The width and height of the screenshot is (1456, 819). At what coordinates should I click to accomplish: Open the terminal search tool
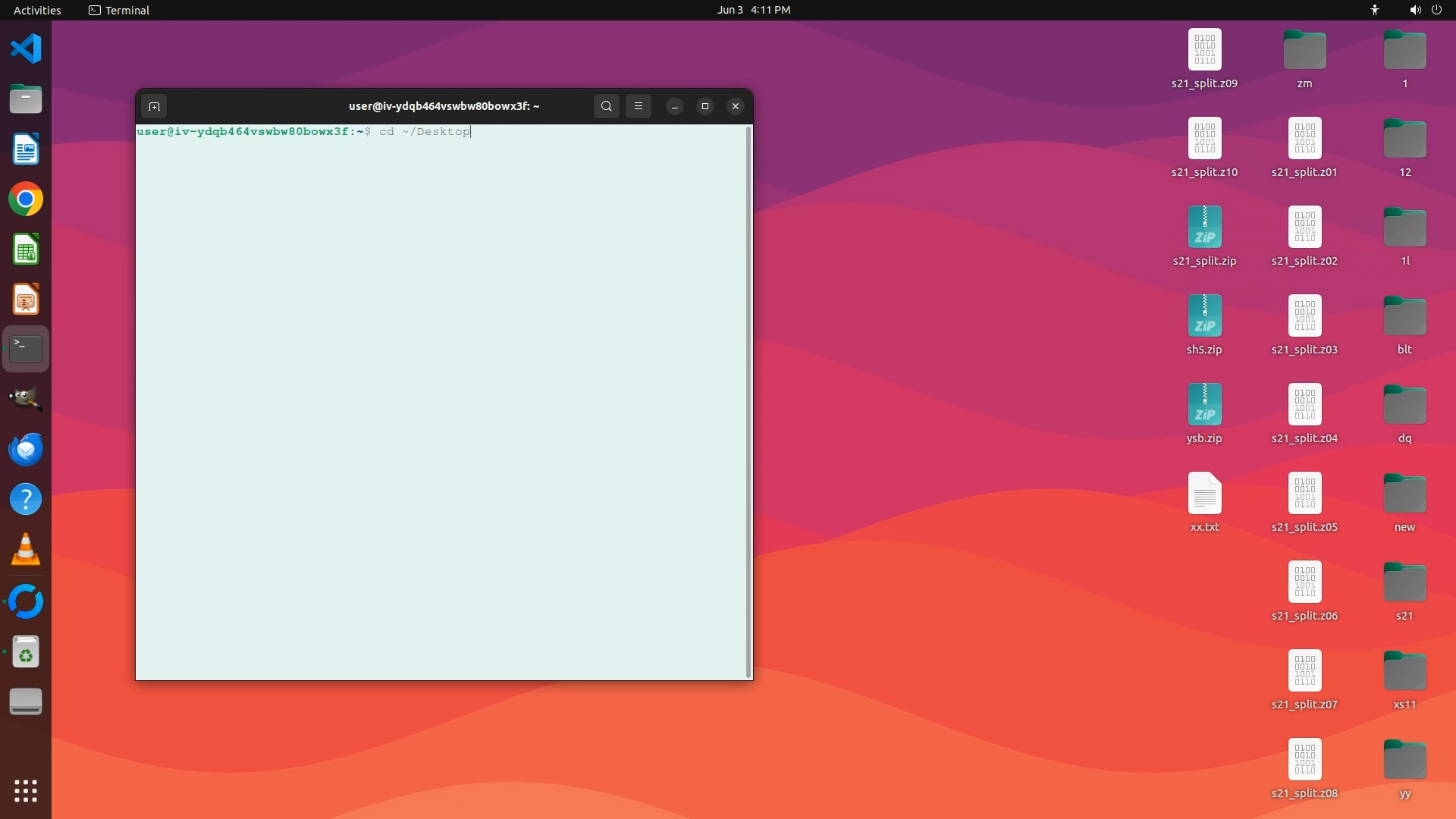tap(606, 106)
